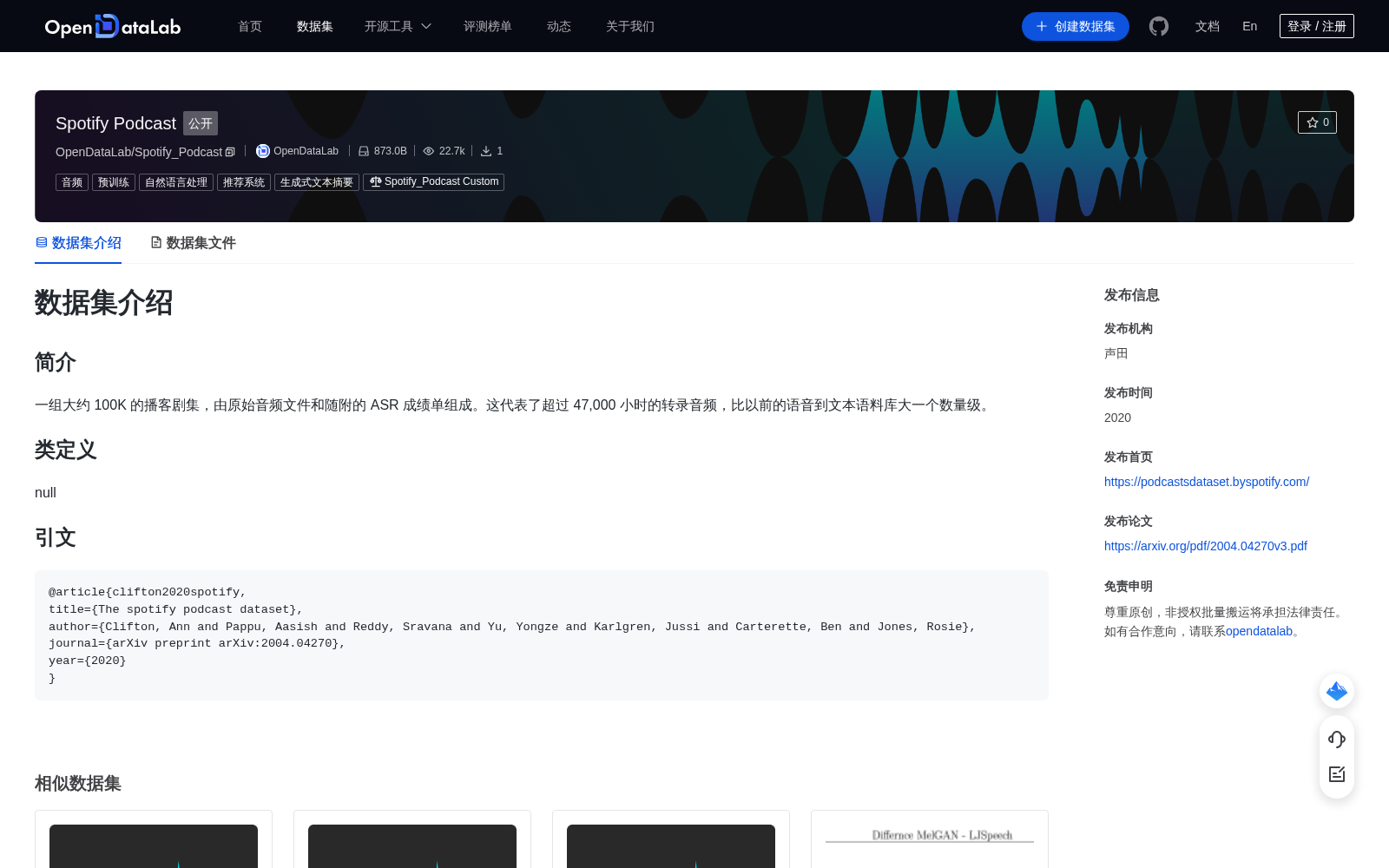The height and width of the screenshot is (868, 1389).
Task: Click the 相似数据集 heading
Action: [78, 783]
